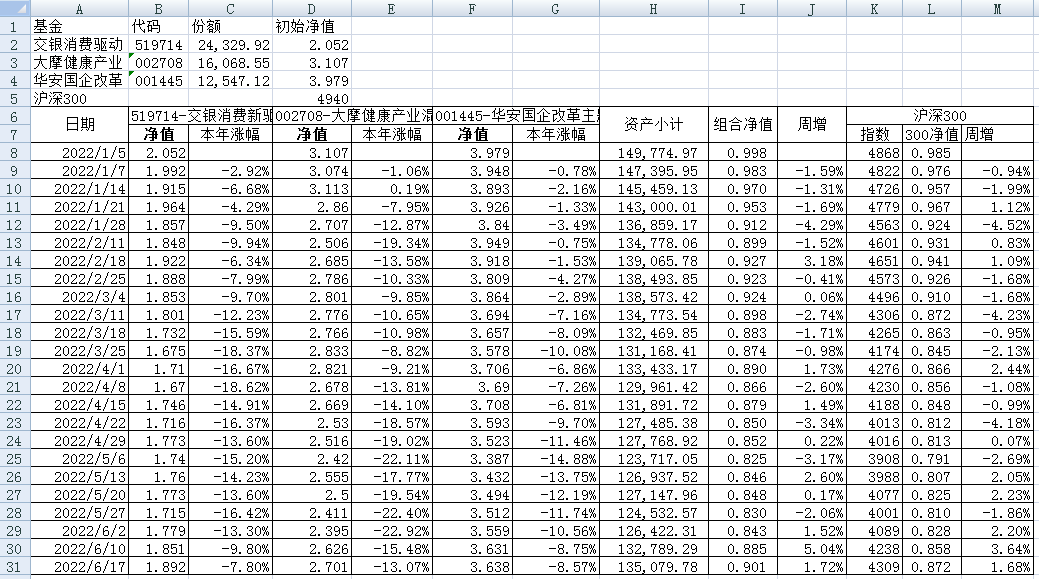Select row 20 header
The image size is (1039, 579).
click(15, 369)
